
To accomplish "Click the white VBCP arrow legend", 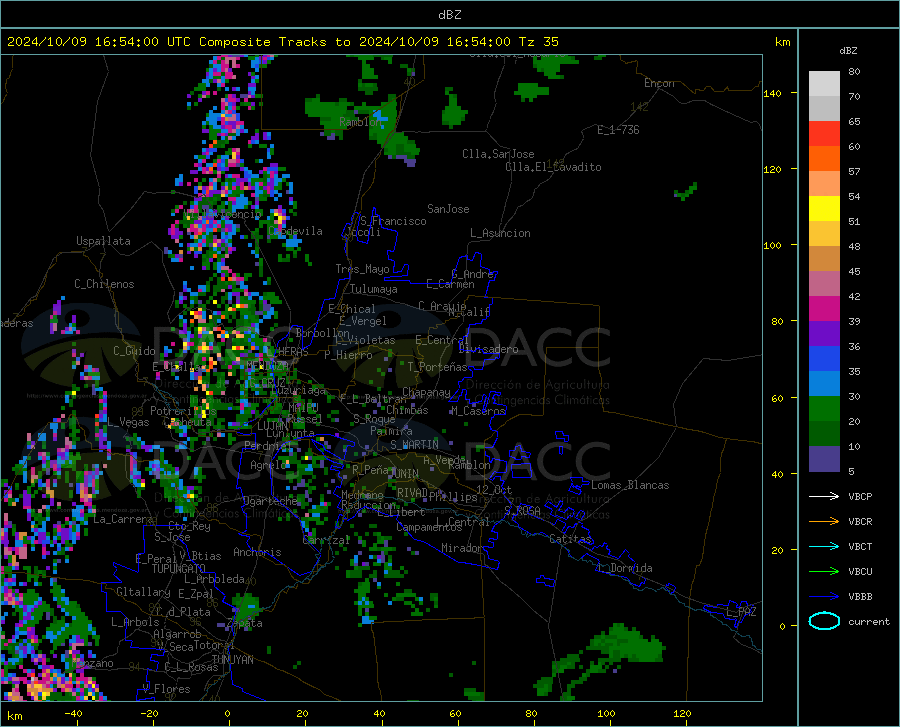I will (824, 496).
